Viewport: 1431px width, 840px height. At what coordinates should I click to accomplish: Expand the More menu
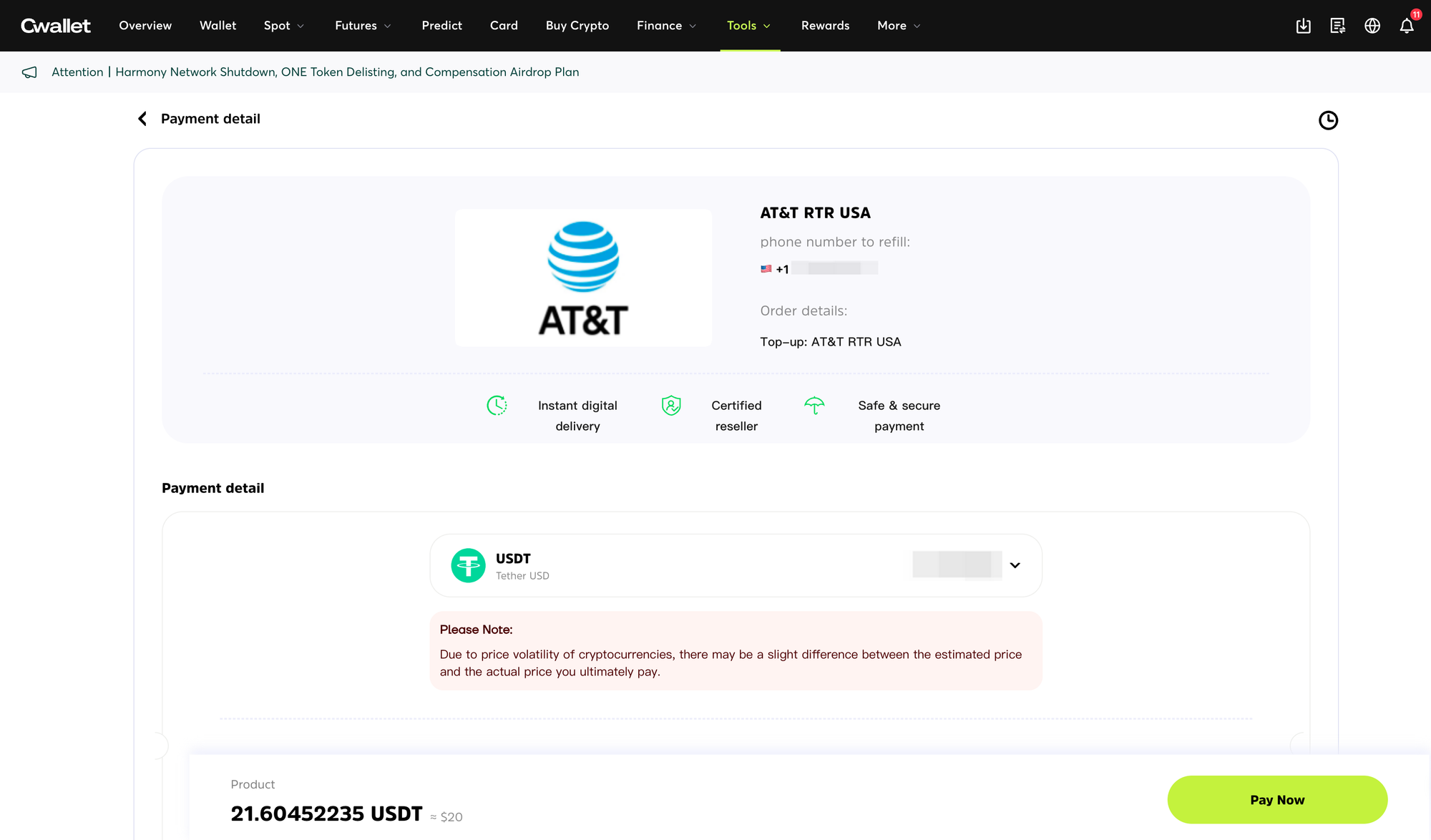(899, 26)
